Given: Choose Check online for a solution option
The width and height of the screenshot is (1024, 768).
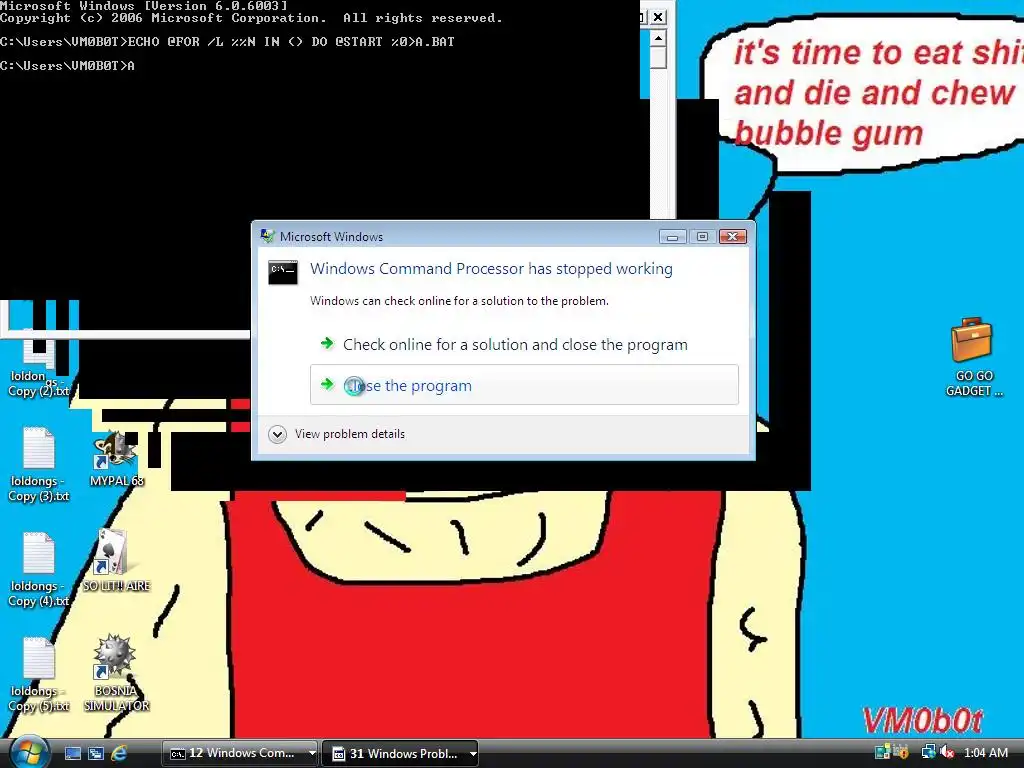Looking at the screenshot, I should click(524, 344).
